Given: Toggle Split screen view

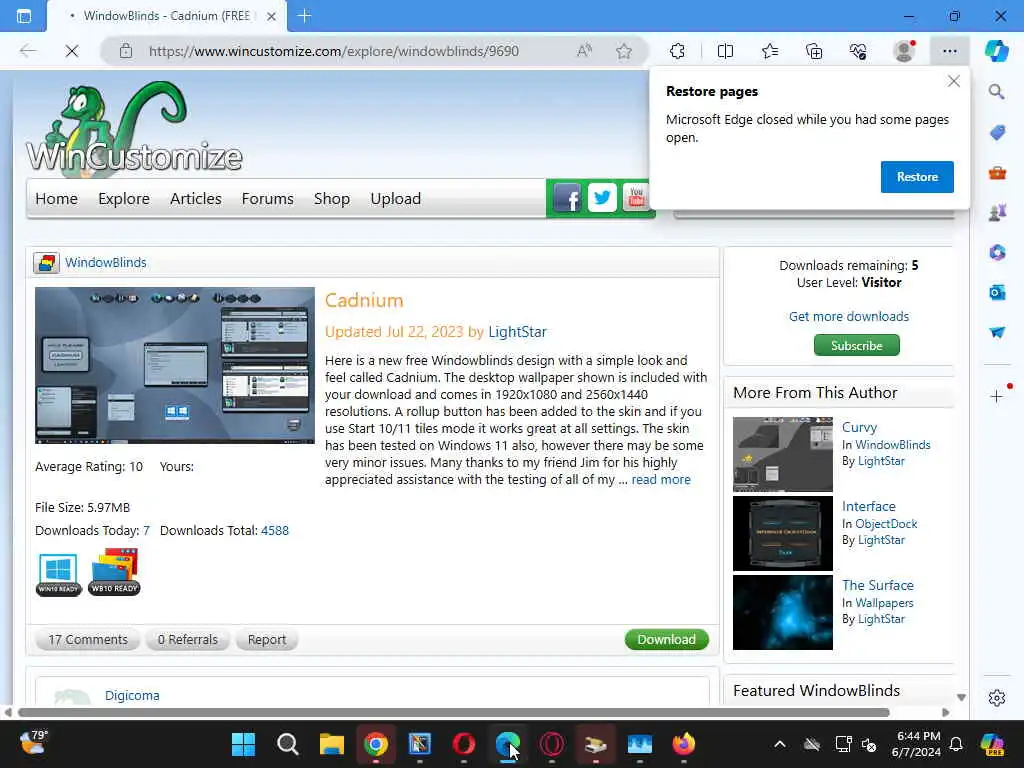Looking at the screenshot, I should [x=725, y=51].
